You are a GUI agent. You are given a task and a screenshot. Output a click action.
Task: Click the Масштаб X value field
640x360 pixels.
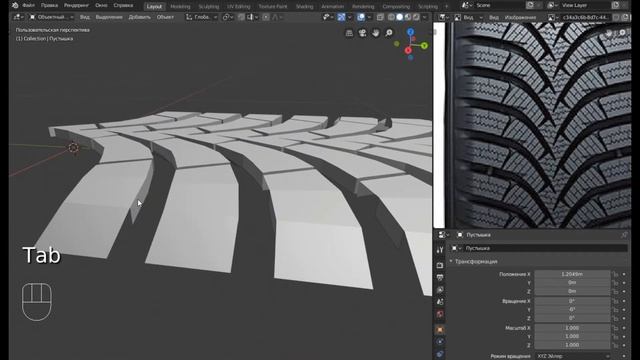tap(572, 328)
